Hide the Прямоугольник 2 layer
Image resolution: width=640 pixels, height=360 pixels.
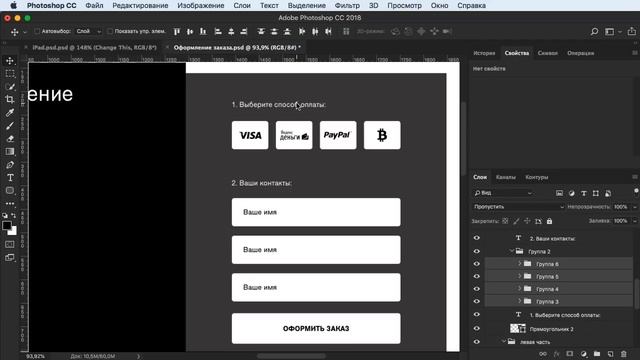476,329
